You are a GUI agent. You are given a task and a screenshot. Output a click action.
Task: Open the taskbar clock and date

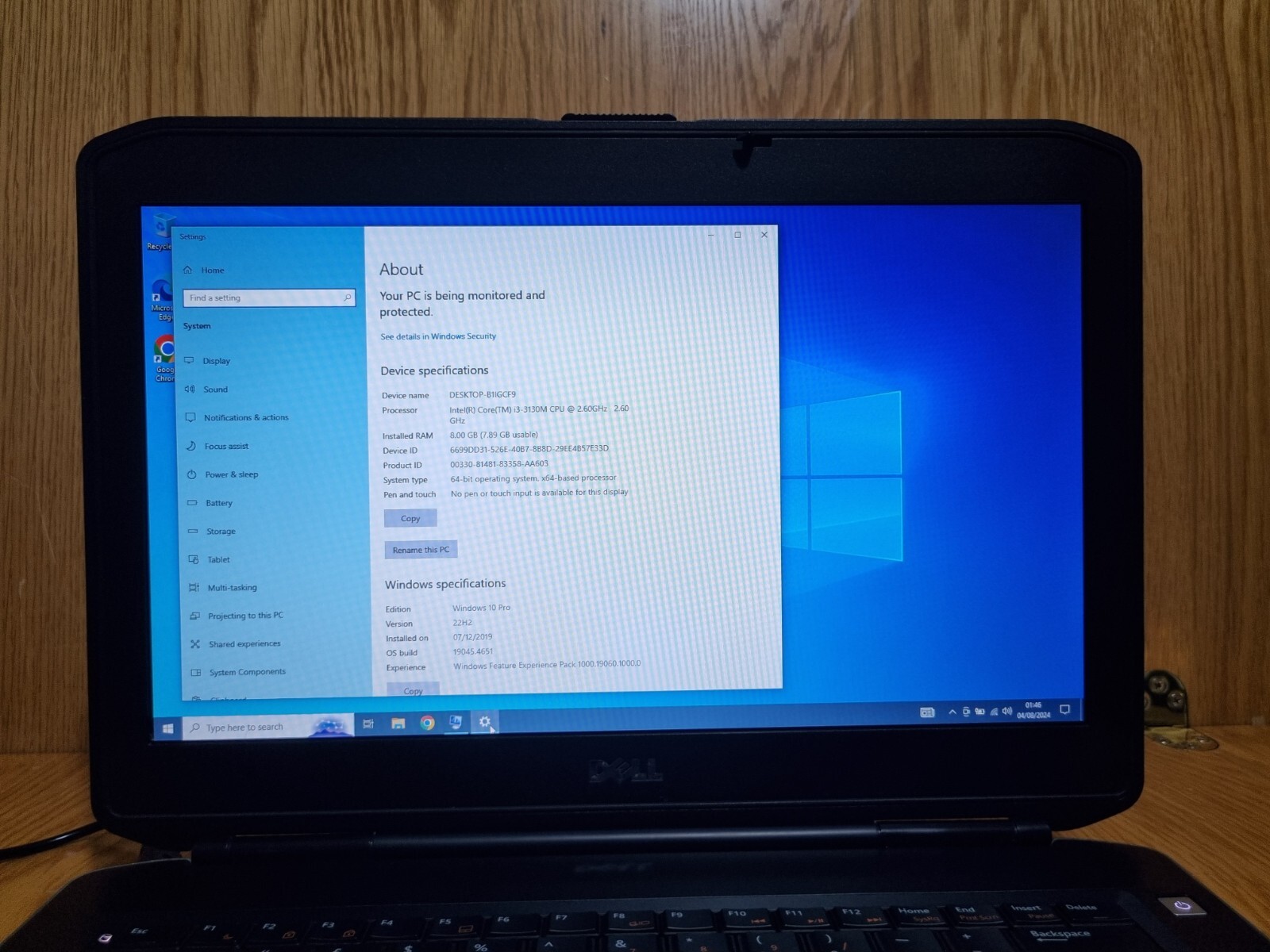[1033, 710]
